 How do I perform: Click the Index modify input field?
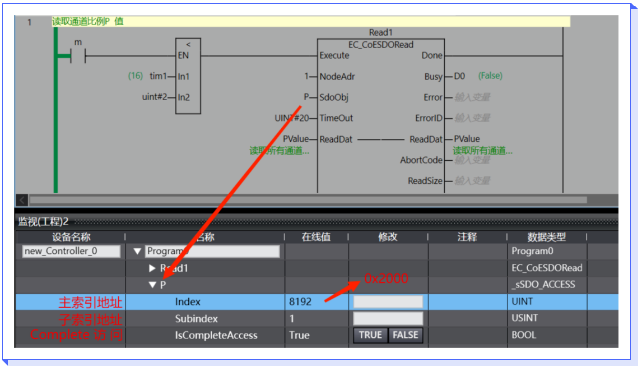tap(388, 302)
